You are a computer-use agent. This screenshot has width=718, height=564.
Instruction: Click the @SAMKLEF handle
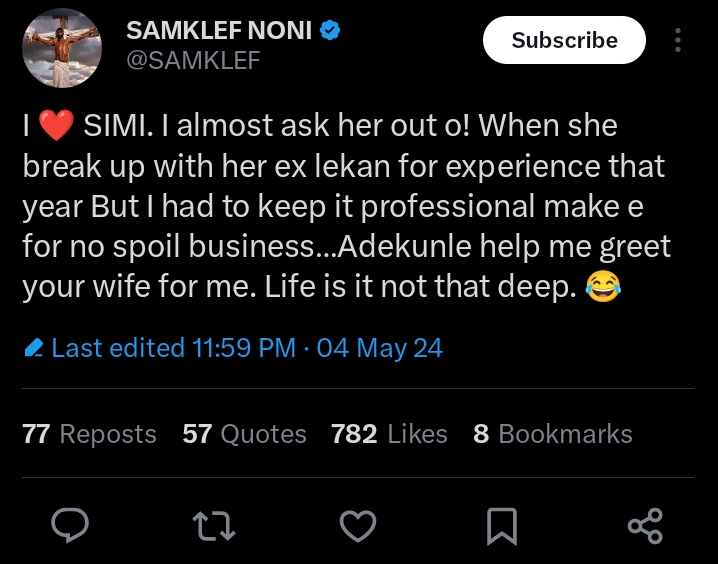[193, 61]
